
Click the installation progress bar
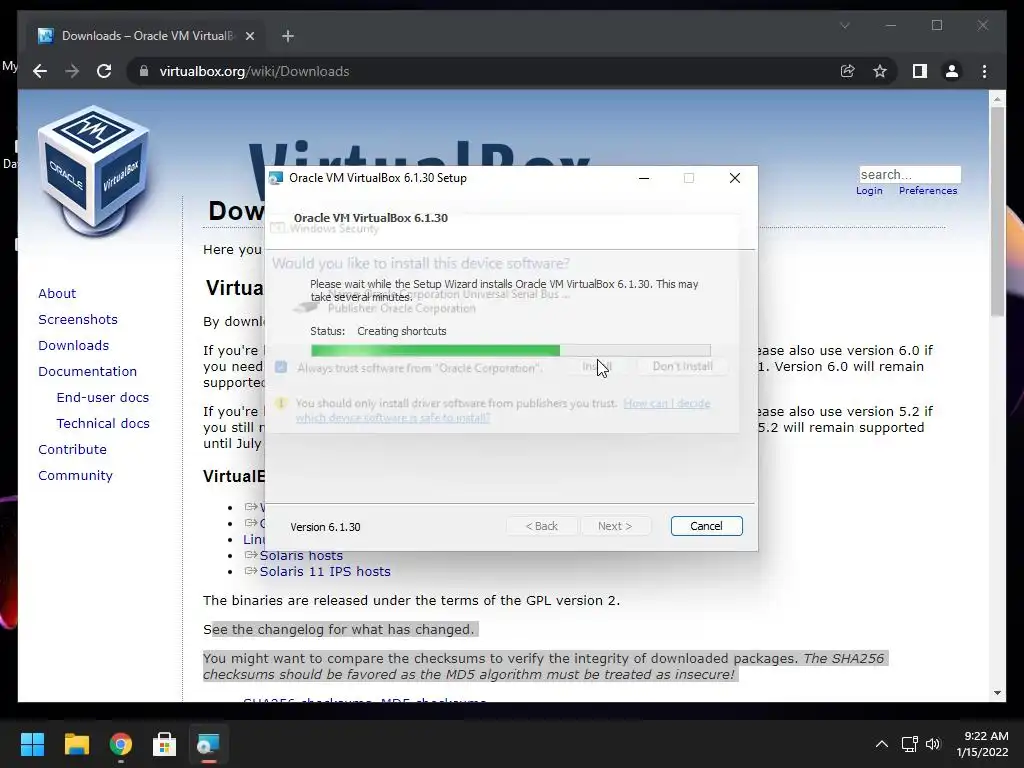(x=511, y=351)
